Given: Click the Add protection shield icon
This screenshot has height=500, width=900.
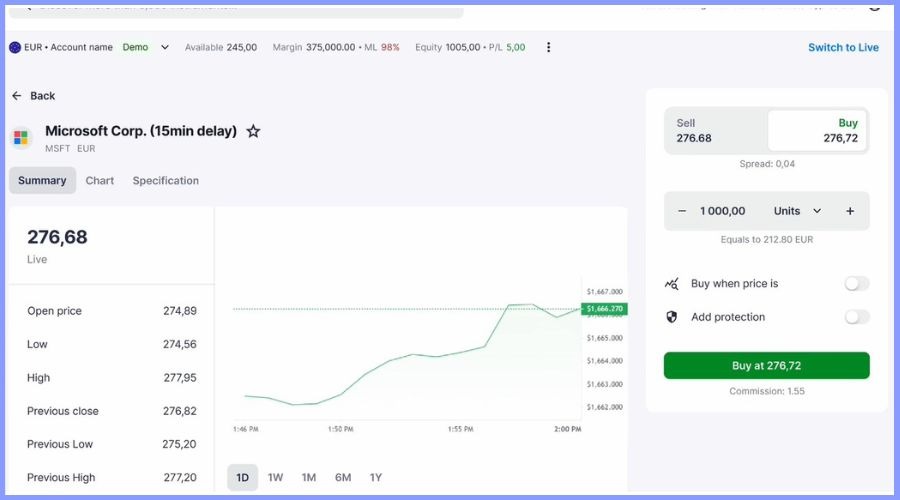Looking at the screenshot, I should point(672,317).
